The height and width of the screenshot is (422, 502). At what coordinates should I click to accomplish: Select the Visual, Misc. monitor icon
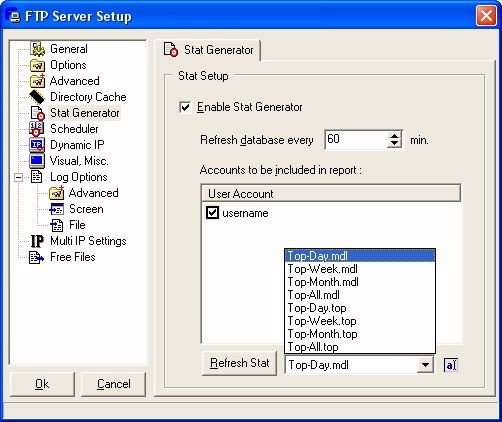[37, 161]
